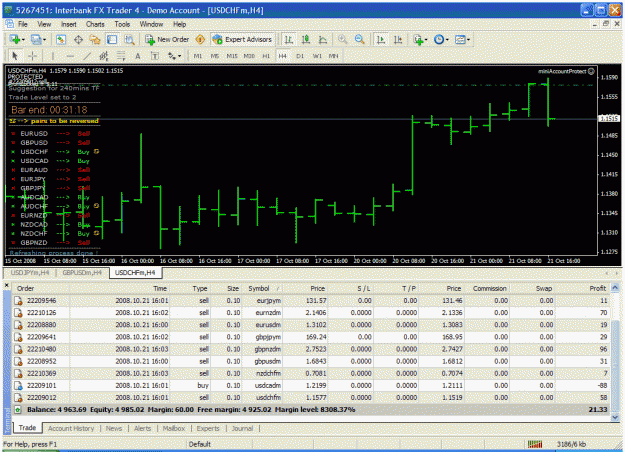Click the terminal scrollbar down arrow
Screen dimensions: 625x452
(x=615, y=417)
